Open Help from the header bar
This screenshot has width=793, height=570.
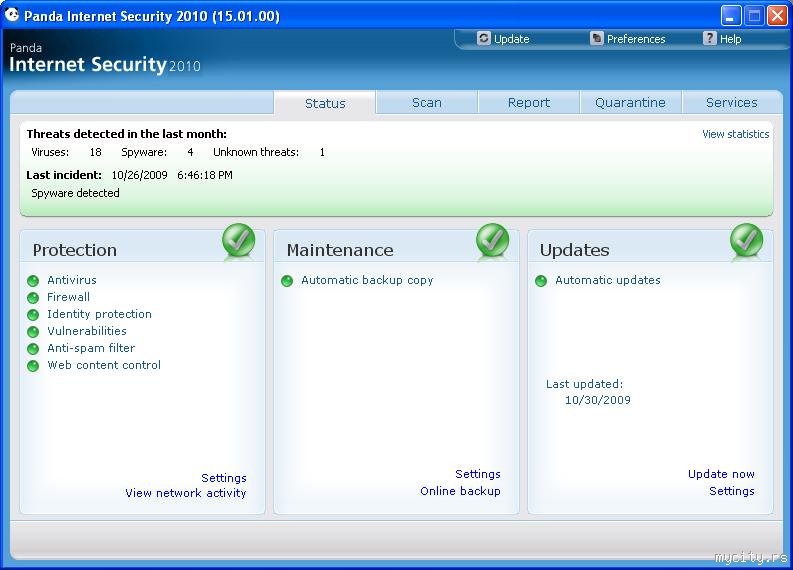point(730,39)
